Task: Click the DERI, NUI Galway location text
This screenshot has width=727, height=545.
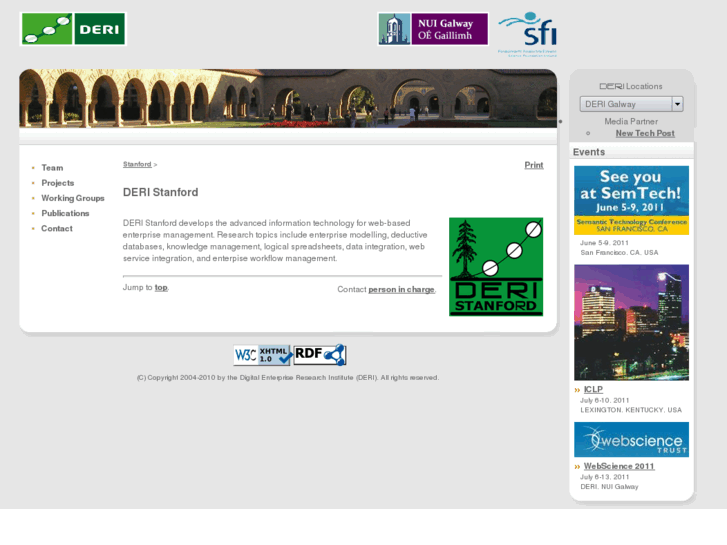Action: coord(609,487)
